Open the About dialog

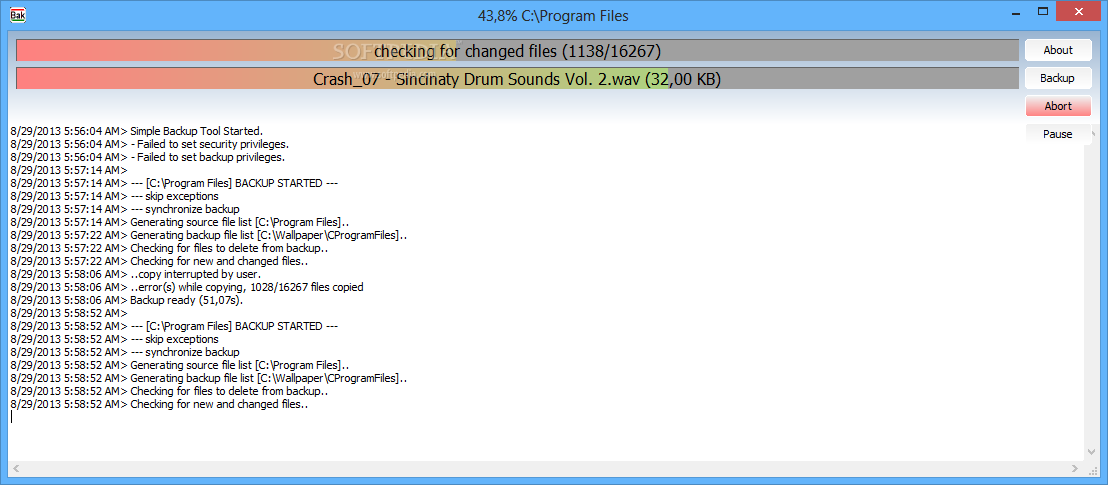click(x=1058, y=50)
